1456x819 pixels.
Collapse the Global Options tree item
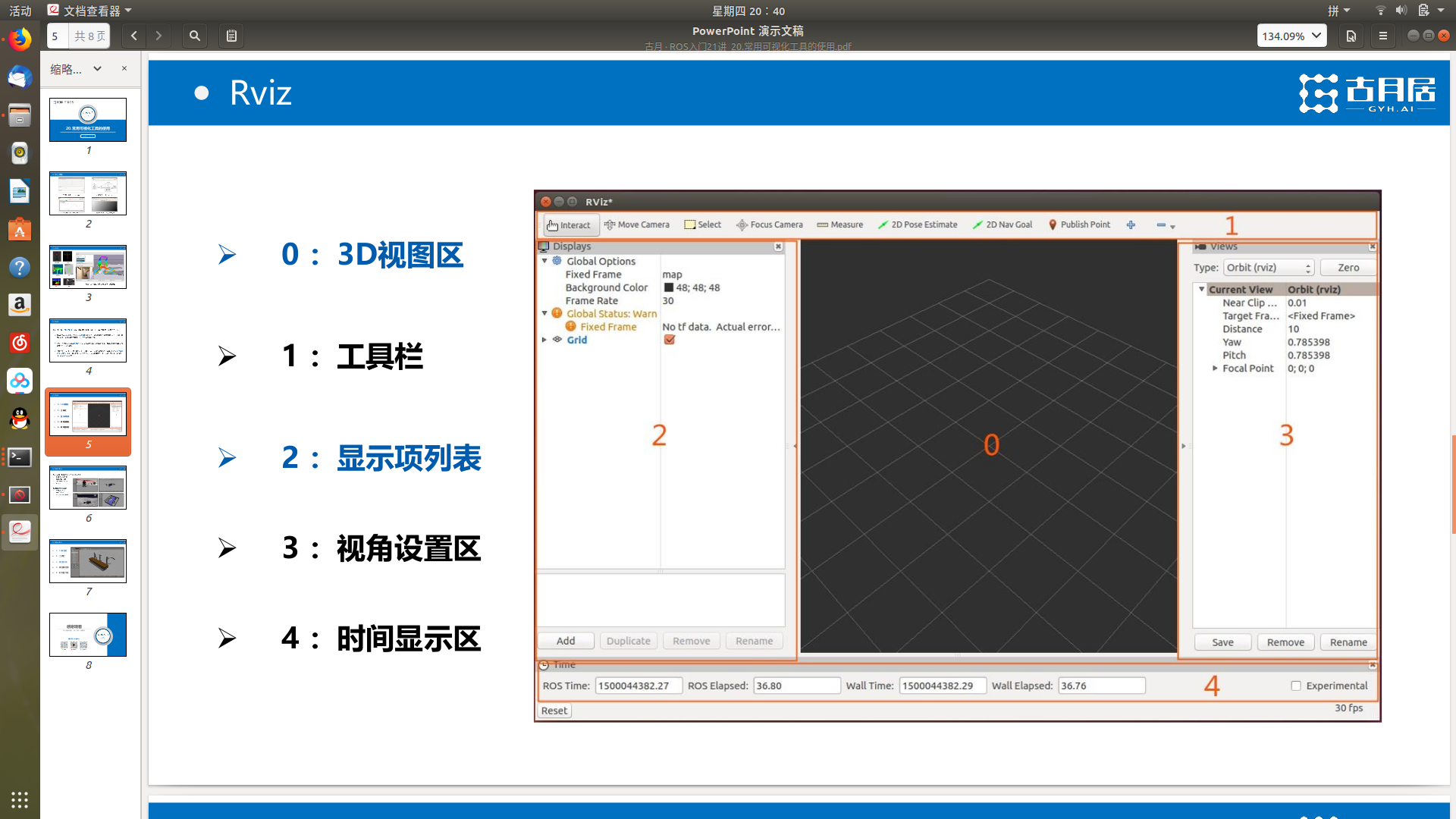pyautogui.click(x=544, y=261)
